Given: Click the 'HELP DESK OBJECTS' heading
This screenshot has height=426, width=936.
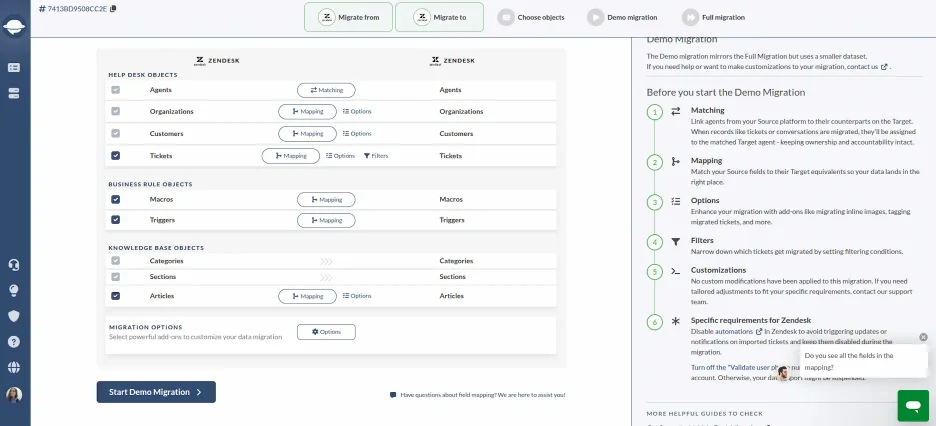Looking at the screenshot, I should click(x=143, y=75).
